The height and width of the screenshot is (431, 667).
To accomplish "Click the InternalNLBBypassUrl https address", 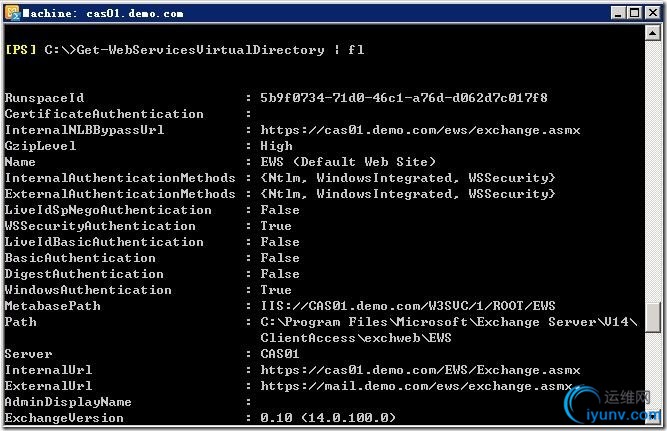I will click(420, 130).
